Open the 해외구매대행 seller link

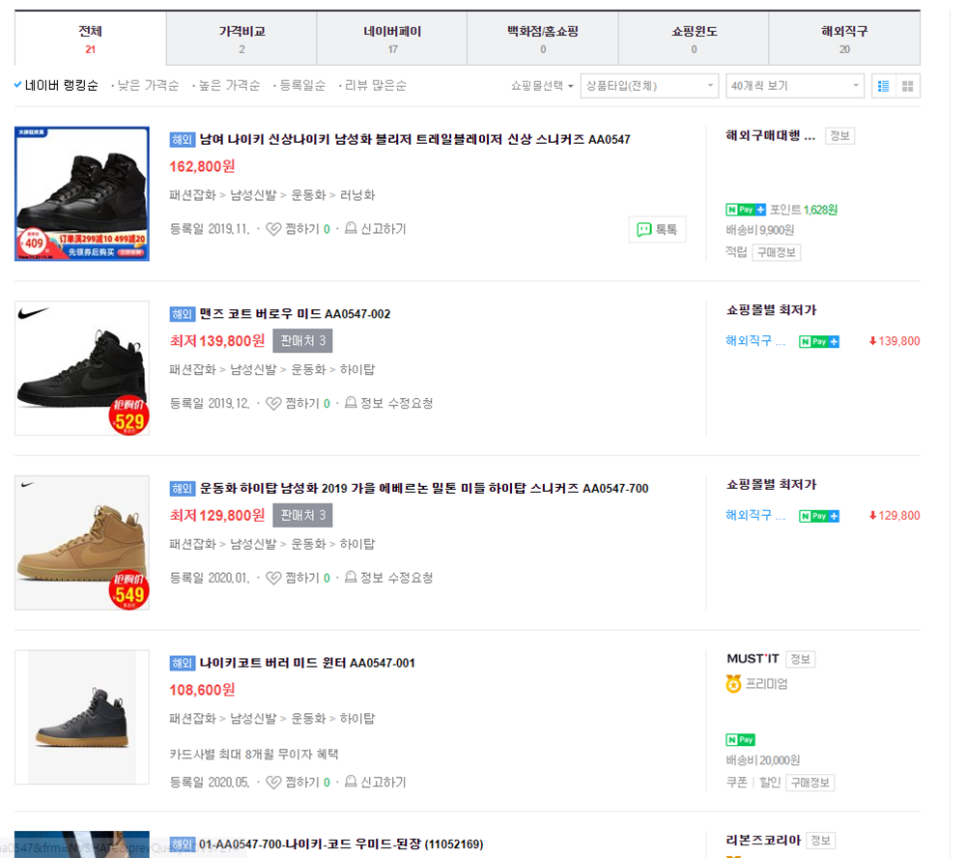771,136
